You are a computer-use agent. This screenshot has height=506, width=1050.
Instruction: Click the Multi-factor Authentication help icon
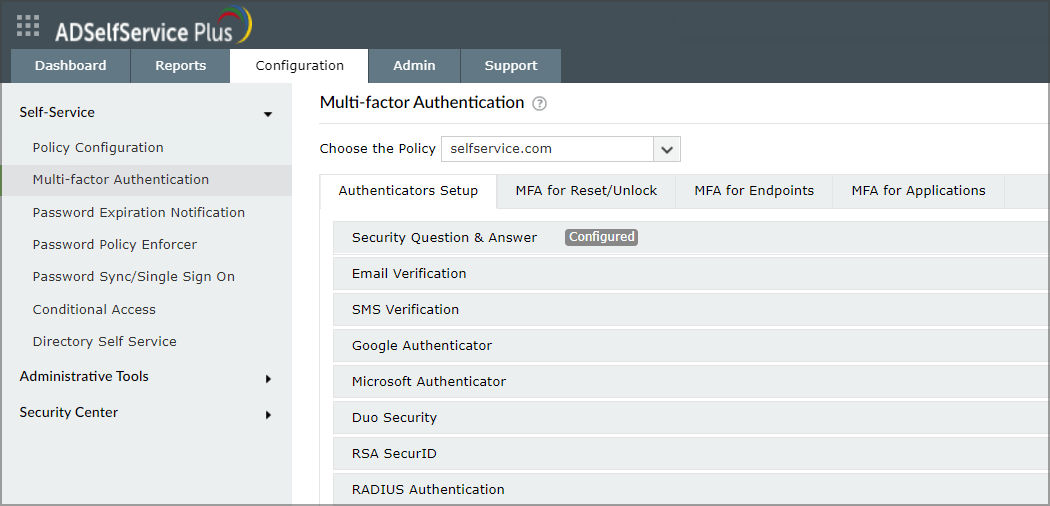[540, 103]
